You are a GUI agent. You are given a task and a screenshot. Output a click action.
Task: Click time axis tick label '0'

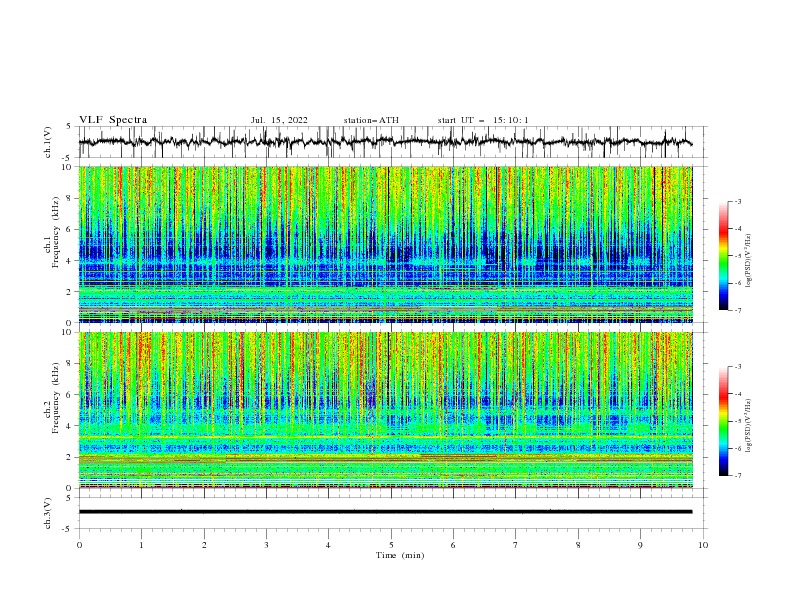[x=79, y=545]
